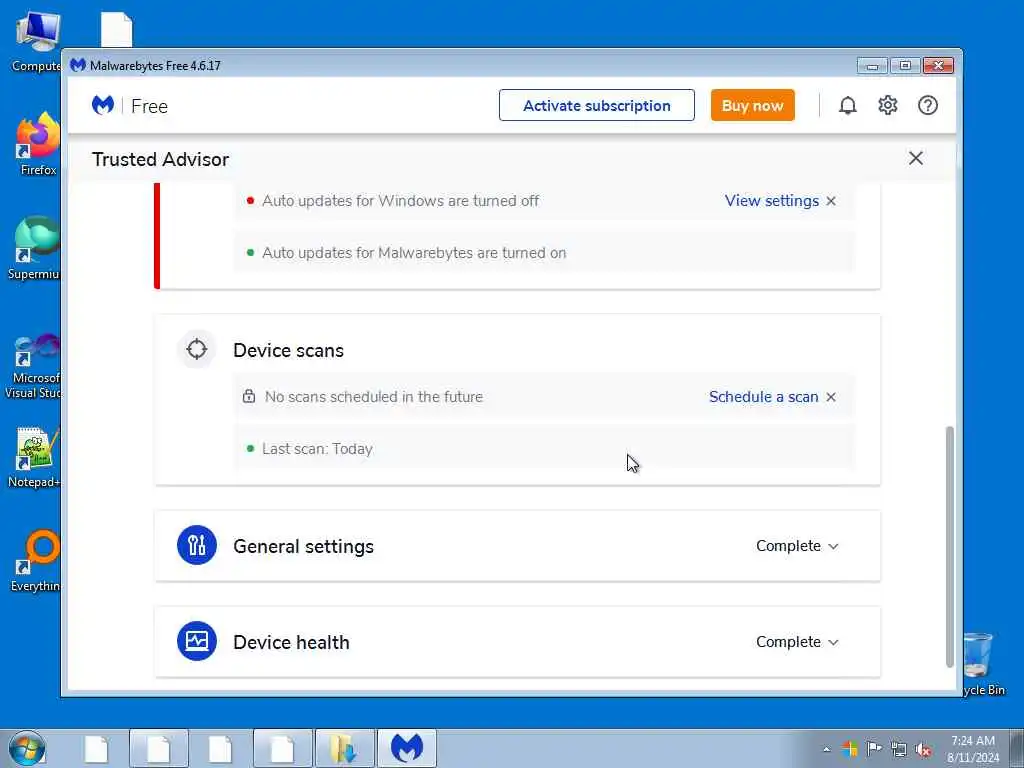The height and width of the screenshot is (768, 1024).
Task: Select the Everything desktop shortcut
Action: click(35, 561)
